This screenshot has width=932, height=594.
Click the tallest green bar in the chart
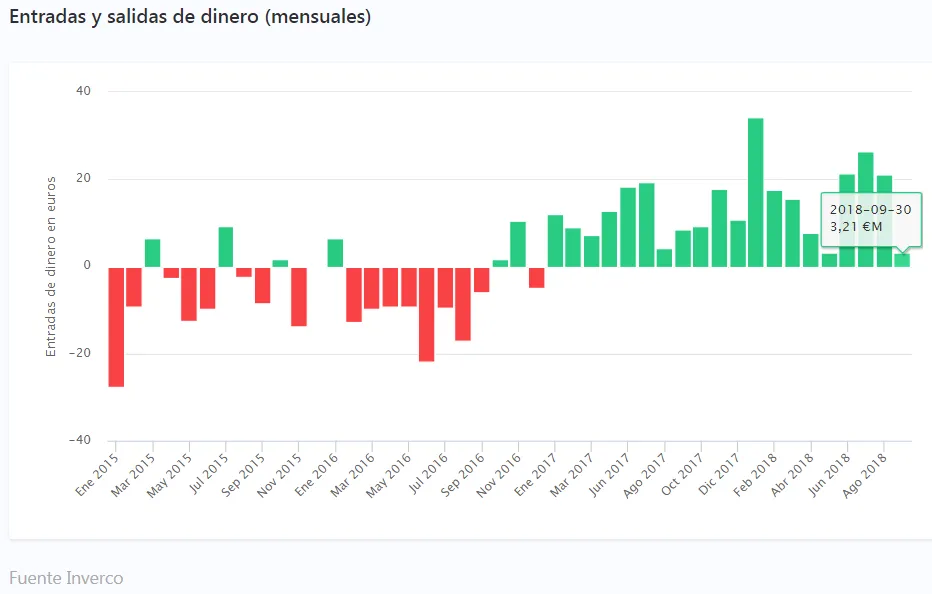pos(755,192)
